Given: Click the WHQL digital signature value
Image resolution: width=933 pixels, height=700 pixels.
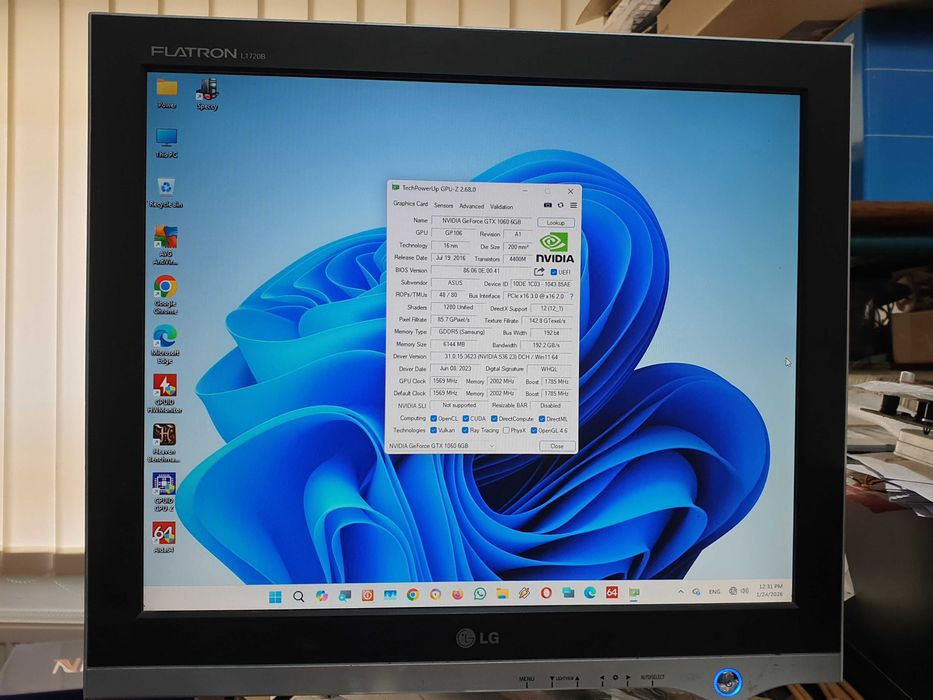Looking at the screenshot, I should coord(550,369).
